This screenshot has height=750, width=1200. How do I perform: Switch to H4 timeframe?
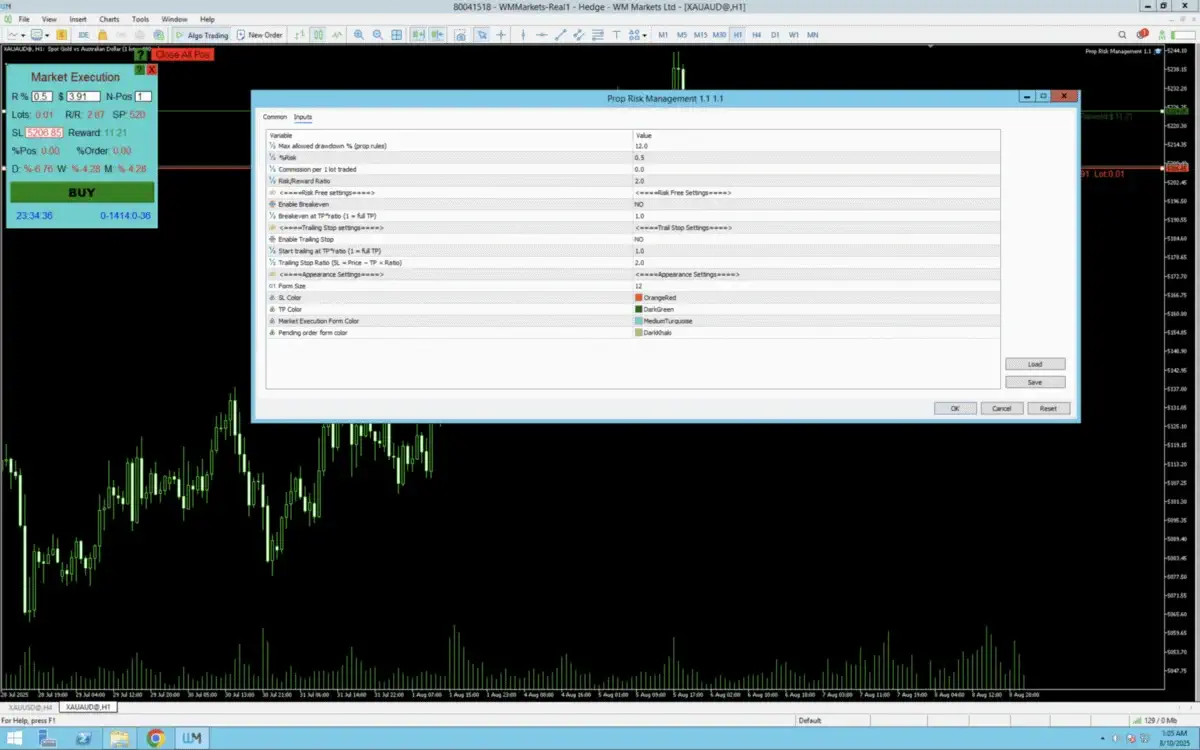(757, 35)
